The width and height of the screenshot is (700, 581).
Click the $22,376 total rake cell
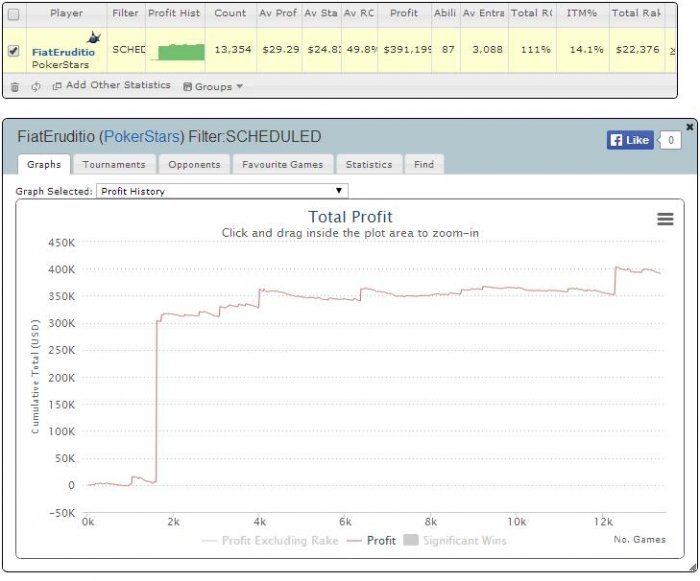[638, 50]
